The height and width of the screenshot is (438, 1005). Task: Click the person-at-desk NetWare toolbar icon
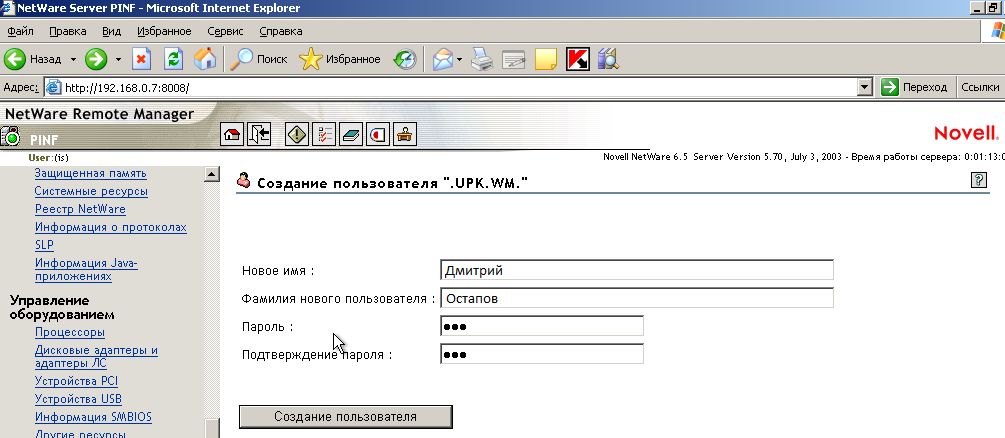point(405,134)
